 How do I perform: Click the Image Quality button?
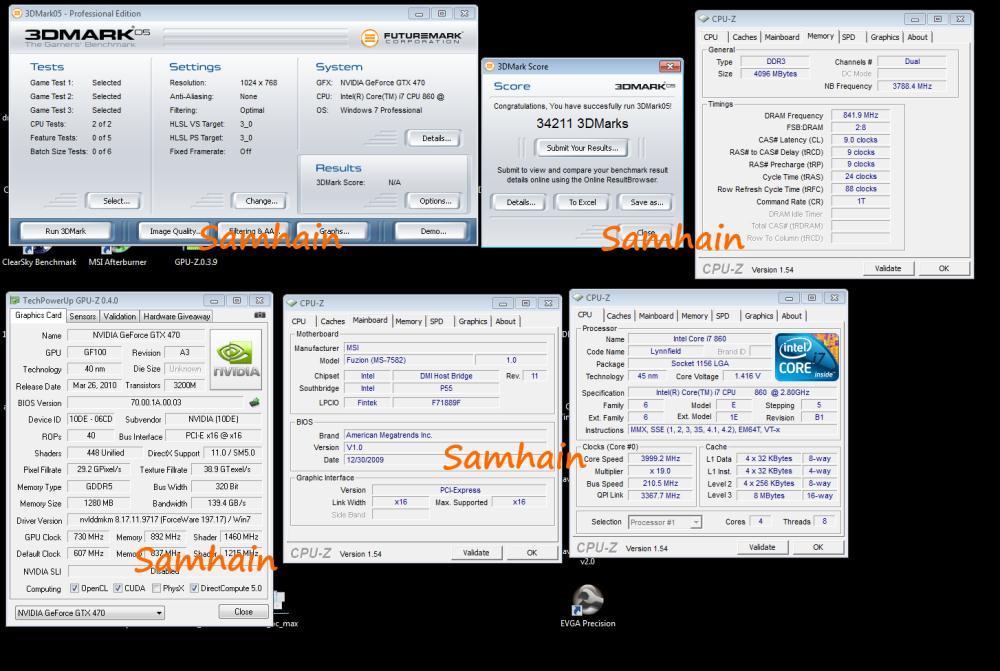pos(173,231)
